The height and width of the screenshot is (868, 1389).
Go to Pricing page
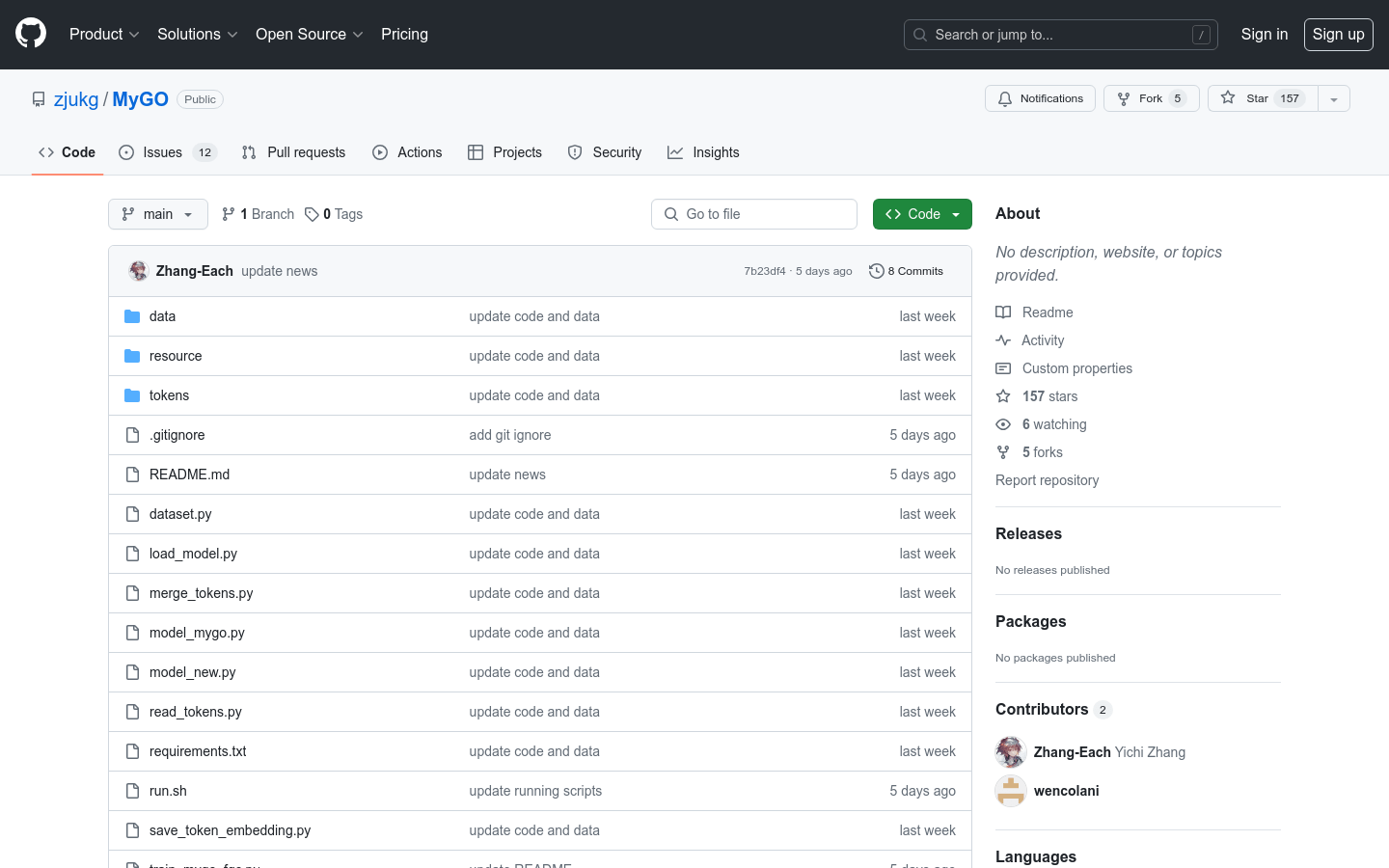[x=404, y=34]
